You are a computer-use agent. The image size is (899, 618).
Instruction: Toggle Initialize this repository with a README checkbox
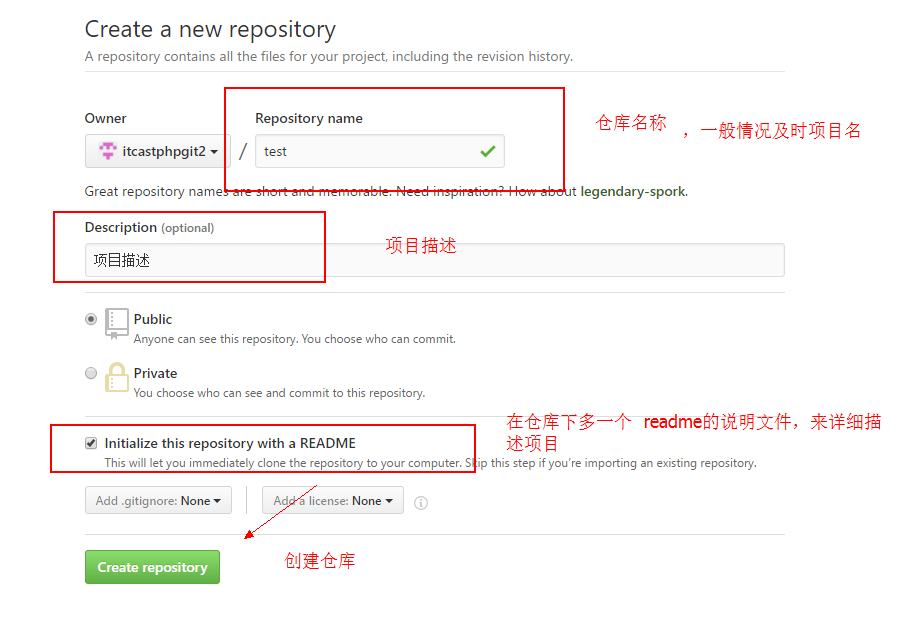(91, 443)
